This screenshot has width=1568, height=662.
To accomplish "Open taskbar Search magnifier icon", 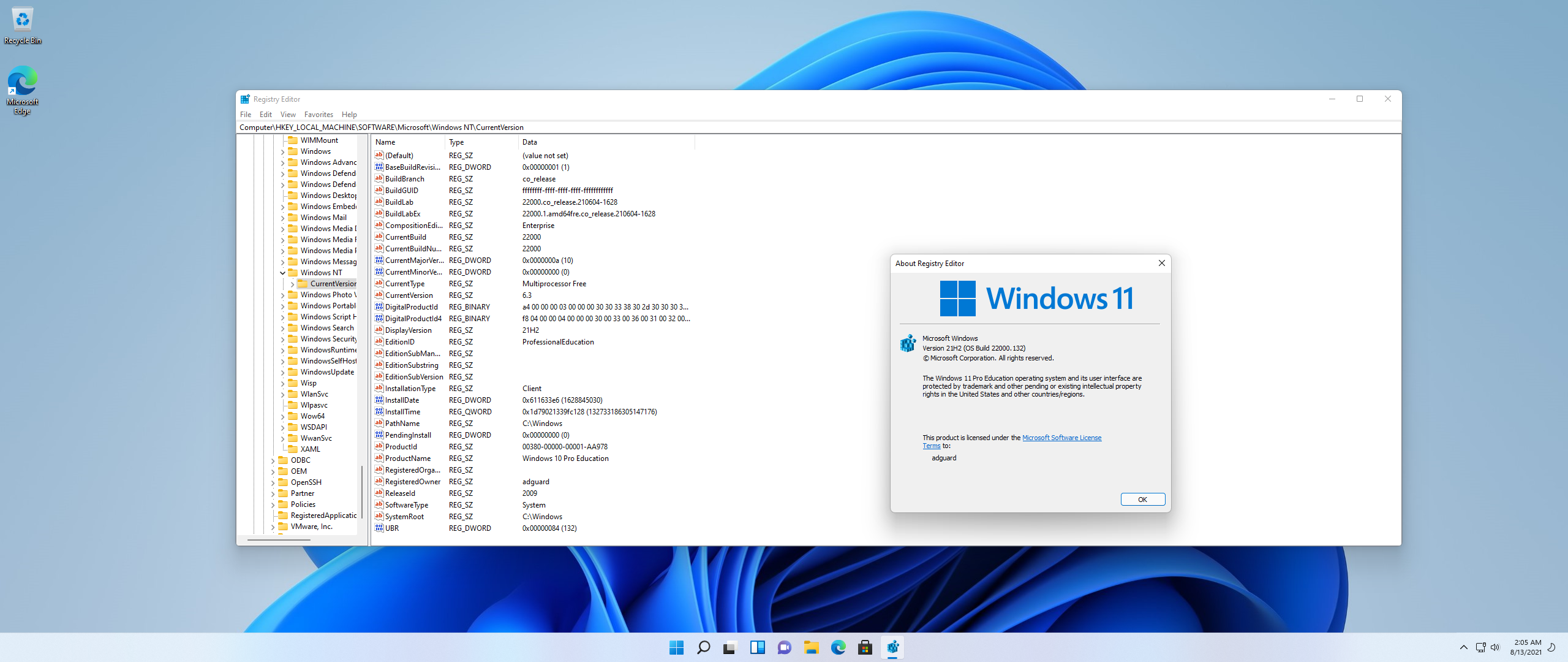I will pyautogui.click(x=703, y=647).
